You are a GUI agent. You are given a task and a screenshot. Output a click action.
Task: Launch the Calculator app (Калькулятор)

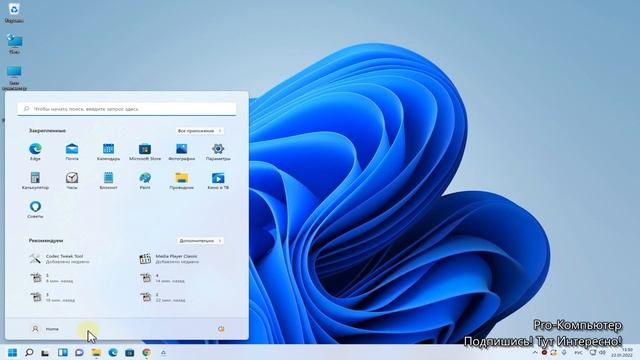[35, 180]
